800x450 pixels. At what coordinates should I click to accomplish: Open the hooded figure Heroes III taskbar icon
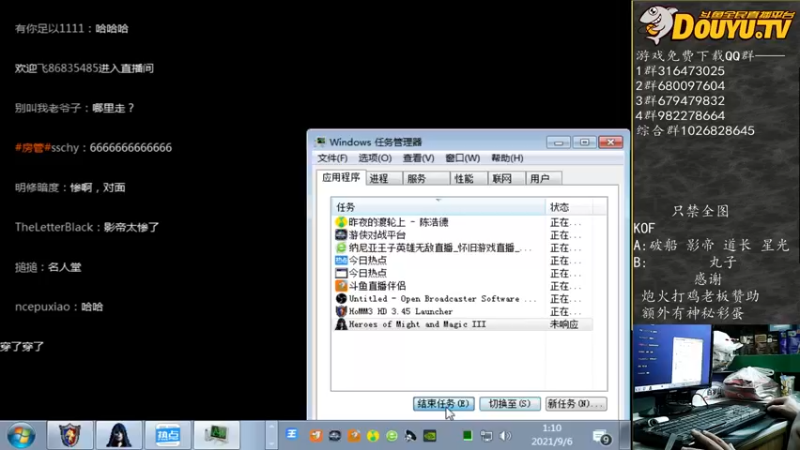(119, 435)
